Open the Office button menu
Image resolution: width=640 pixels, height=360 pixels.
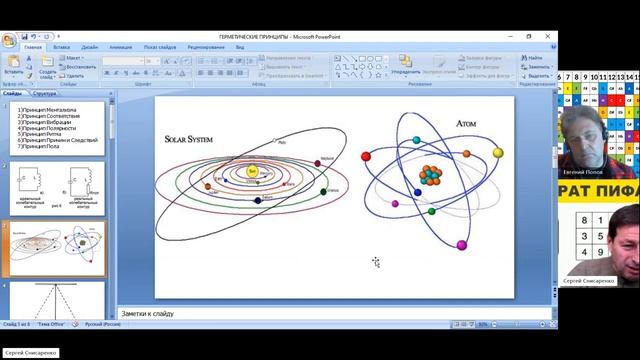9,40
